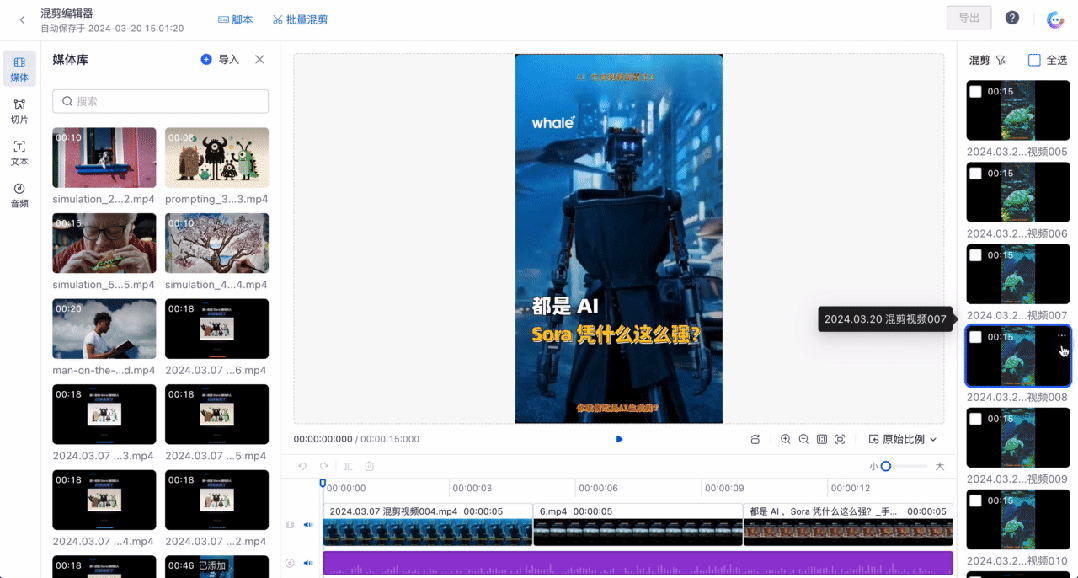Select the man-on-the-...d.mp4 thumbnail

click(x=104, y=329)
